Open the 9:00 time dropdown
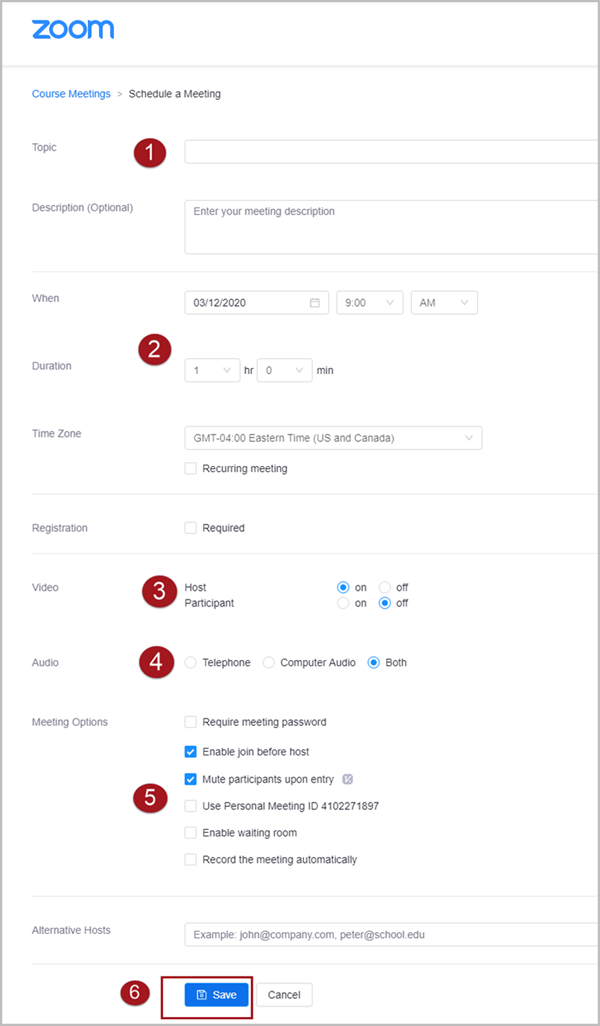 (370, 303)
